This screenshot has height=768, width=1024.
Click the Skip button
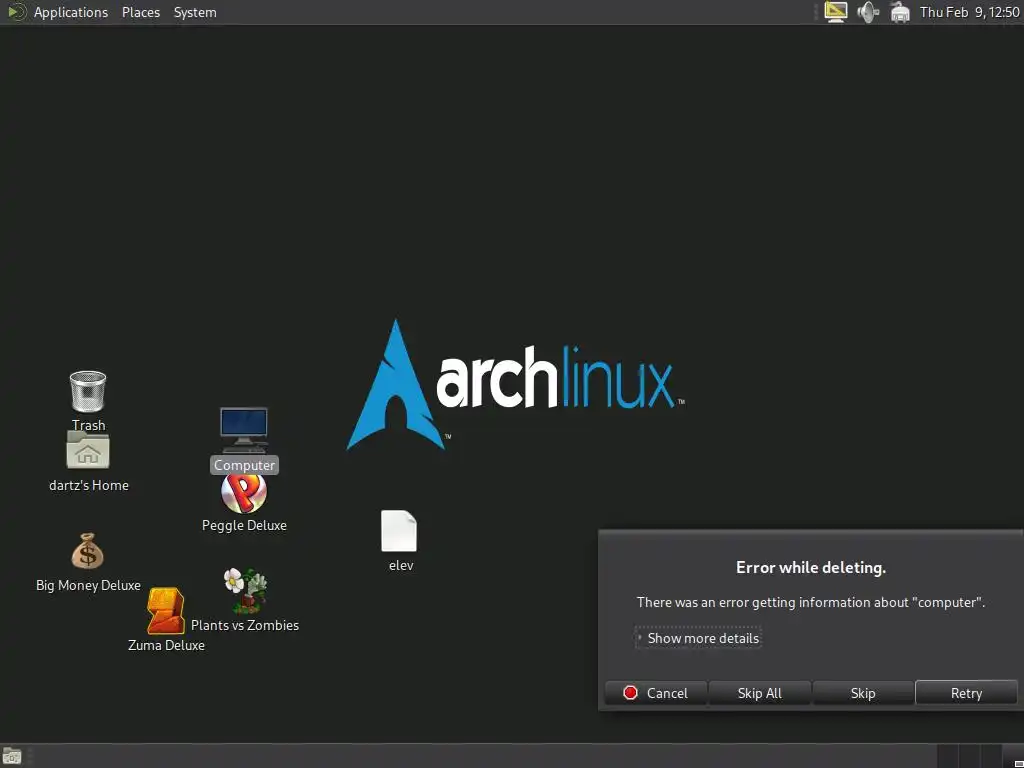tap(863, 693)
